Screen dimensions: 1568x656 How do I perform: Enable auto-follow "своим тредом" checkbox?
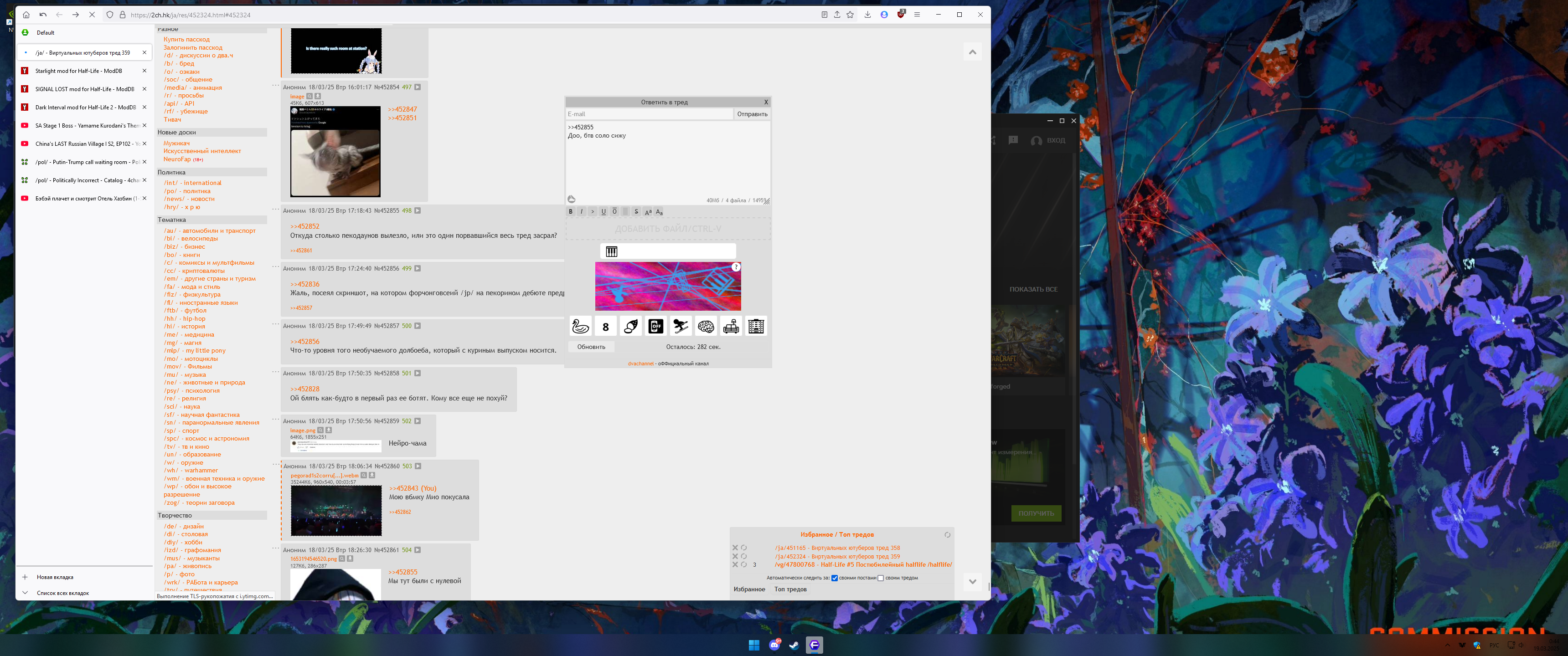point(880,578)
